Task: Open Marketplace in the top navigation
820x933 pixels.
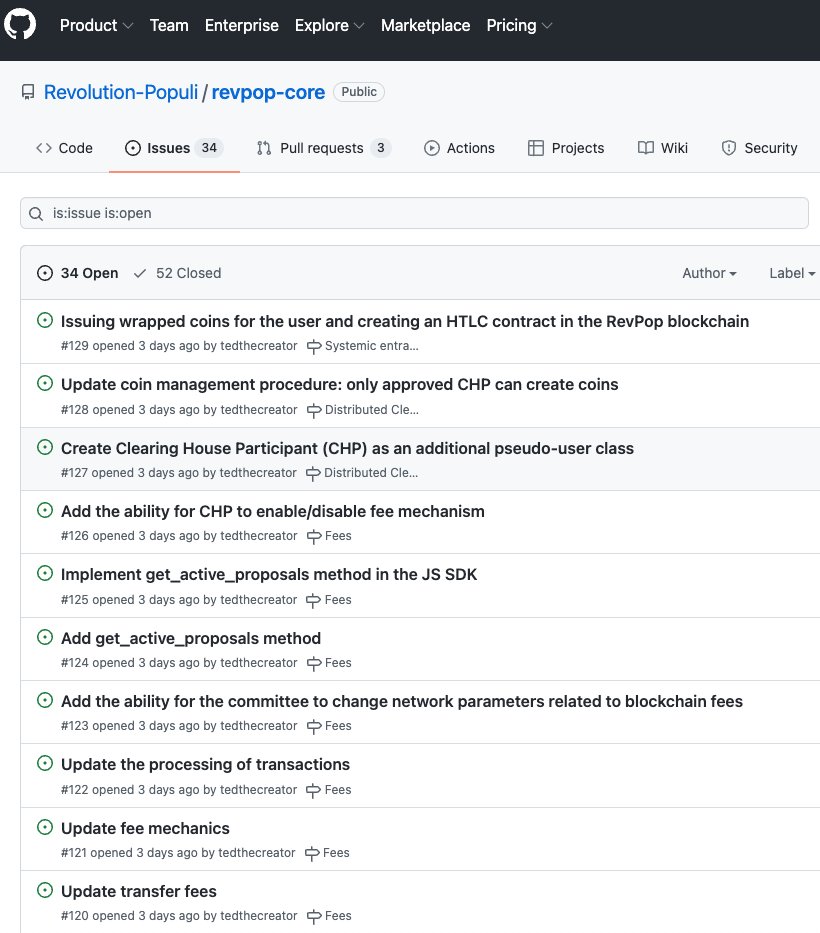Action: [425, 26]
